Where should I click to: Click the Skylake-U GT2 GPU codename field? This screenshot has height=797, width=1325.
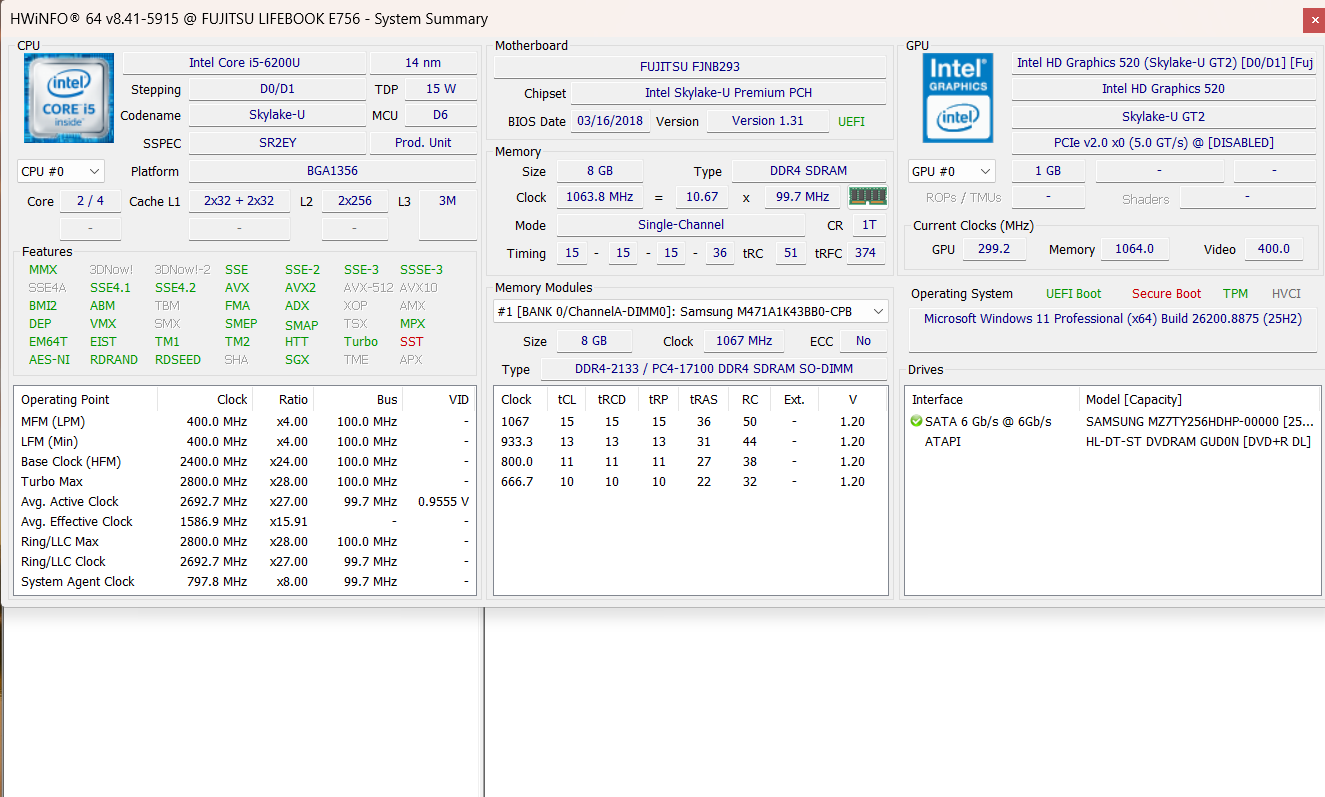(x=1164, y=117)
